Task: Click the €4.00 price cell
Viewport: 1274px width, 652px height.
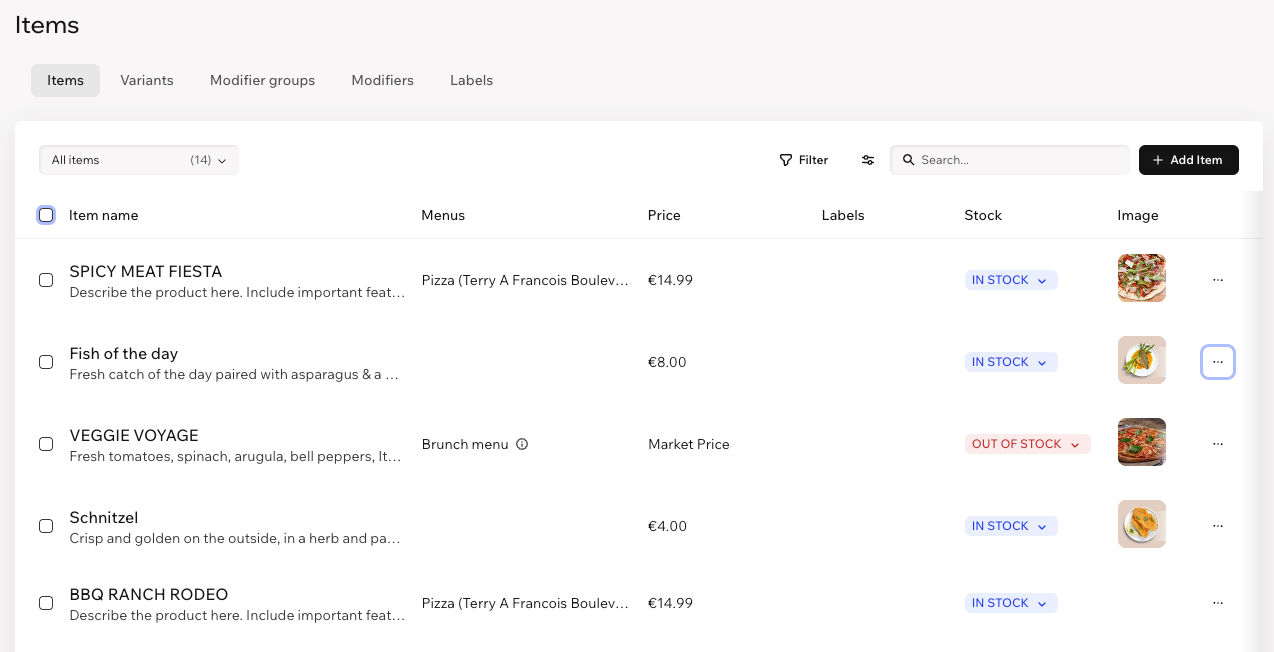Action: click(667, 526)
